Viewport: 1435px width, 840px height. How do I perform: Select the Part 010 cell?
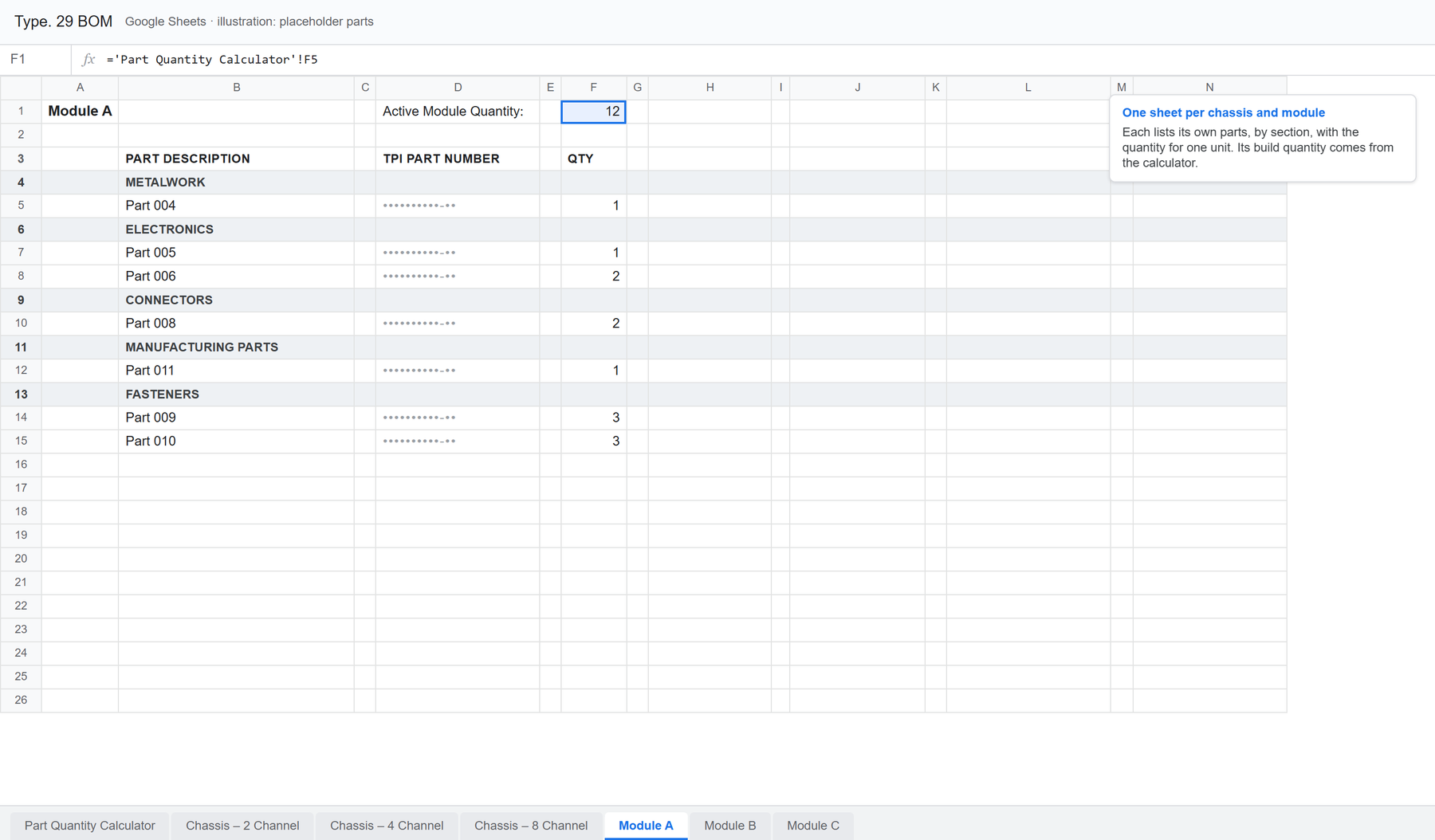pos(236,442)
